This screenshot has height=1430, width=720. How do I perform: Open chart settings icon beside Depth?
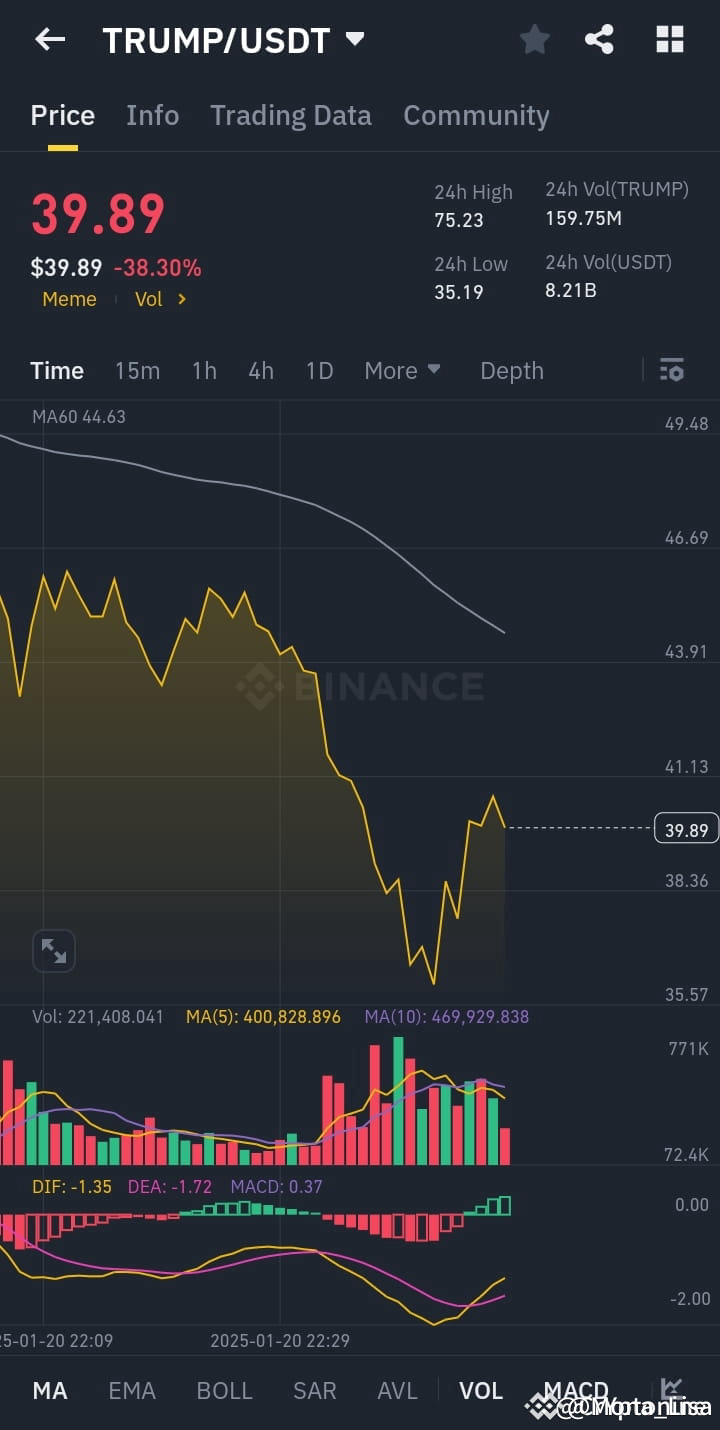(x=672, y=370)
